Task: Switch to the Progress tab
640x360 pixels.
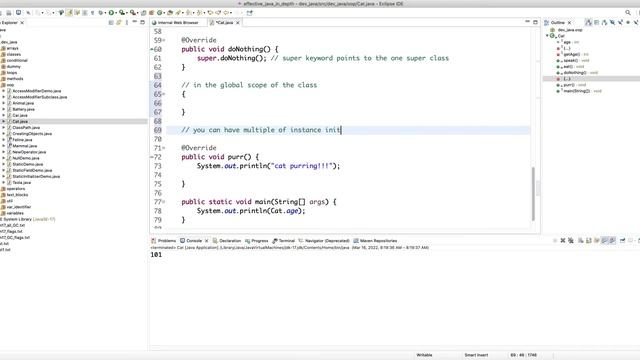Action: pos(256,241)
